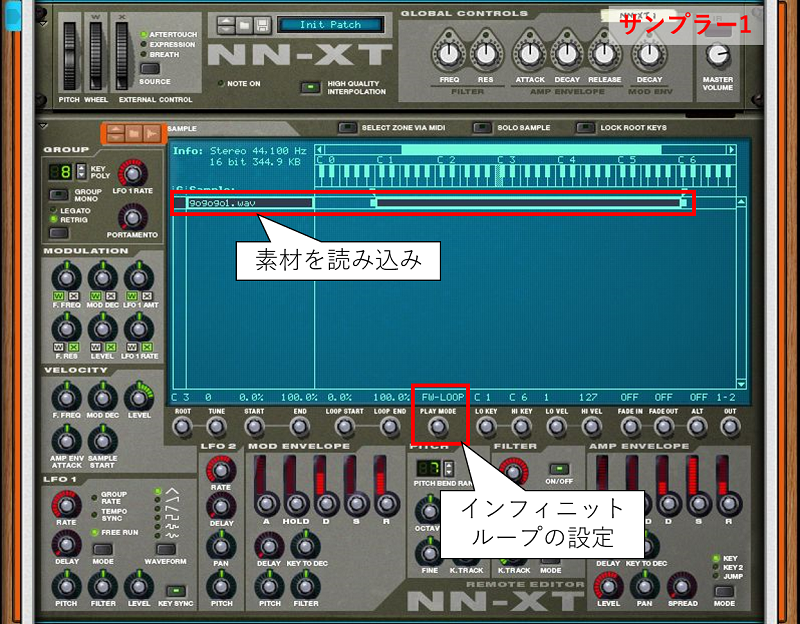Click sample list scroll up arrow
Viewport: 800px width, 624px height.
(x=741, y=202)
